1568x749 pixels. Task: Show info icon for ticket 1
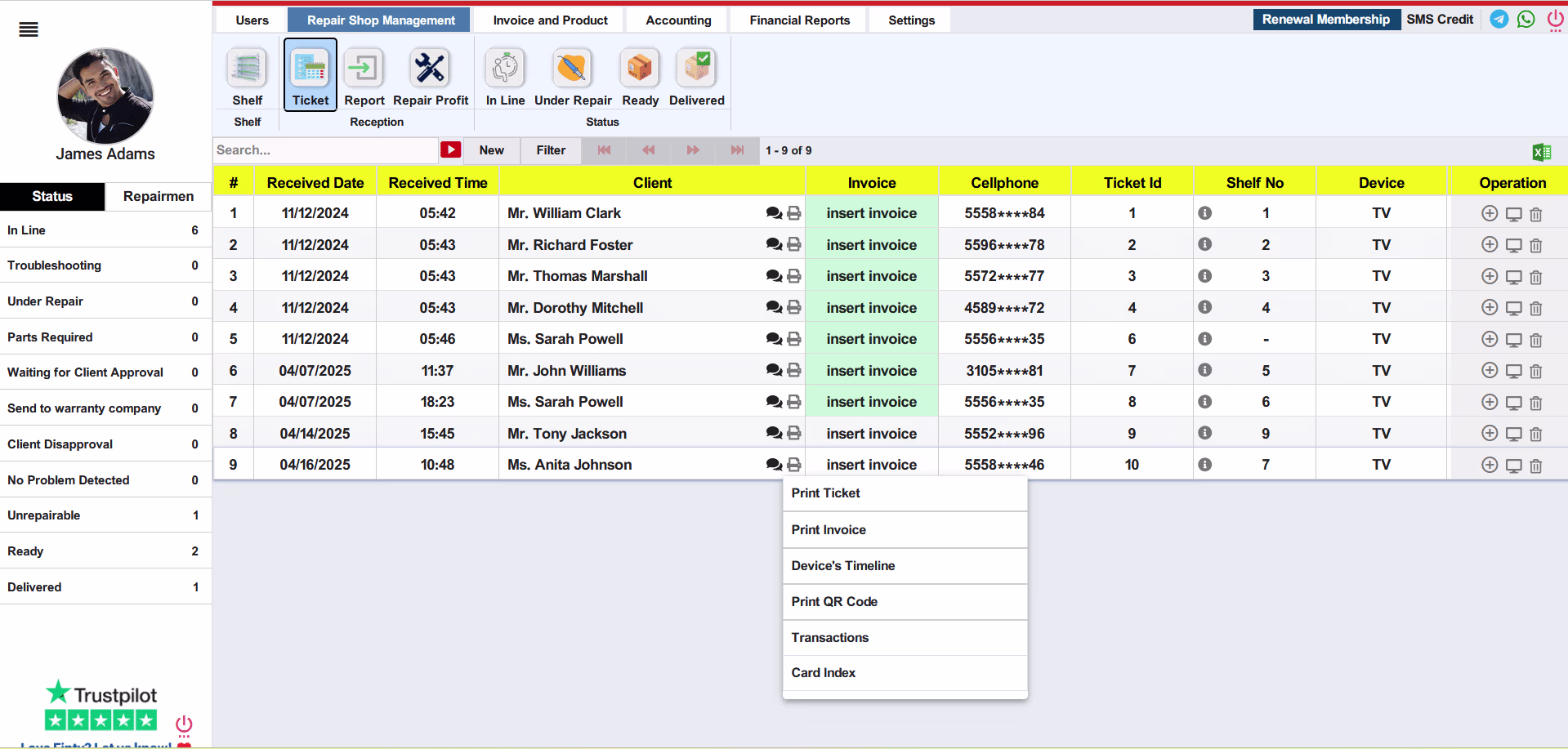click(x=1204, y=213)
